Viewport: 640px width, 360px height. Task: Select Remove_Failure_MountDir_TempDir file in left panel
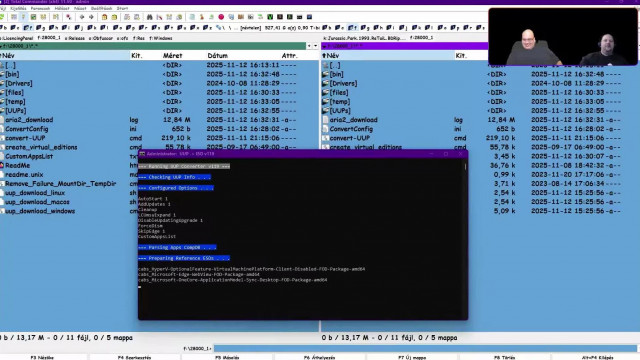[x=60, y=184]
